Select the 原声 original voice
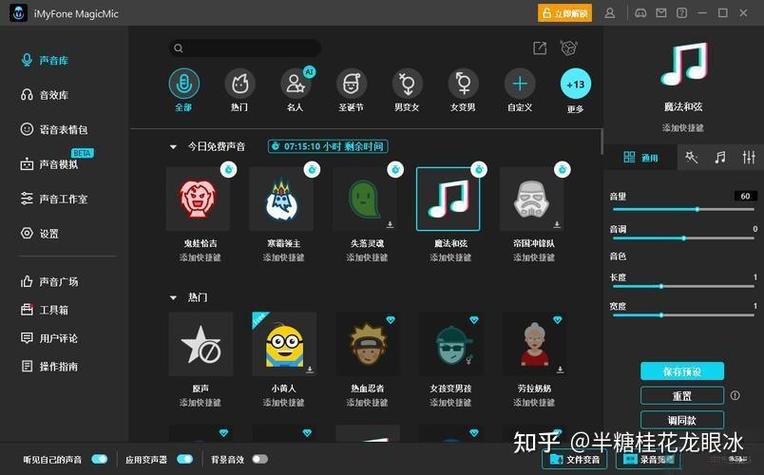764x475 pixels. coord(201,344)
